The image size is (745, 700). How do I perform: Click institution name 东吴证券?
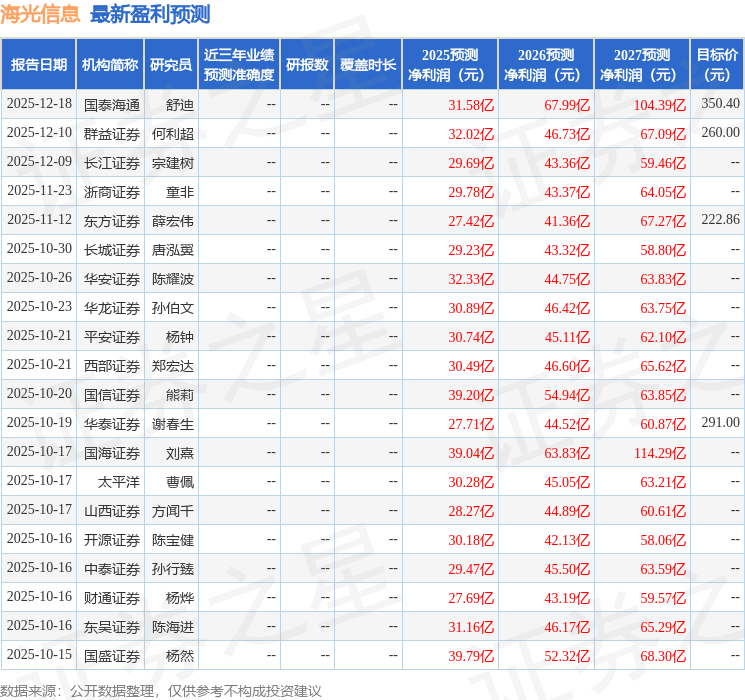112,627
